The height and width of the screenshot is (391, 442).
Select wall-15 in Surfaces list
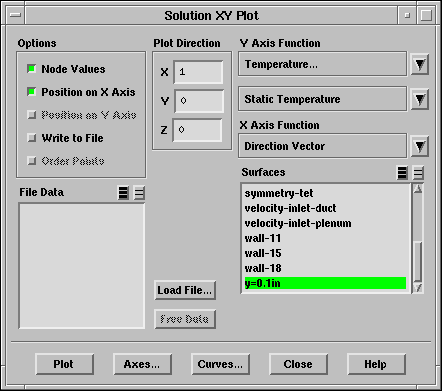(x=325, y=253)
